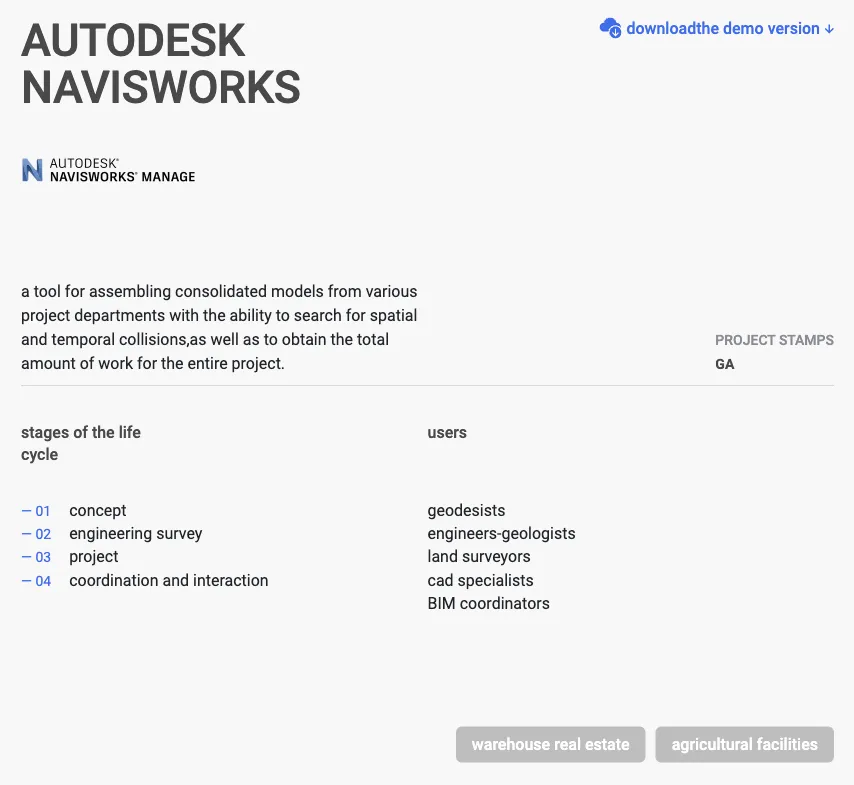Click the "geodesists" user entry
The width and height of the screenshot is (854, 785).
tap(466, 510)
